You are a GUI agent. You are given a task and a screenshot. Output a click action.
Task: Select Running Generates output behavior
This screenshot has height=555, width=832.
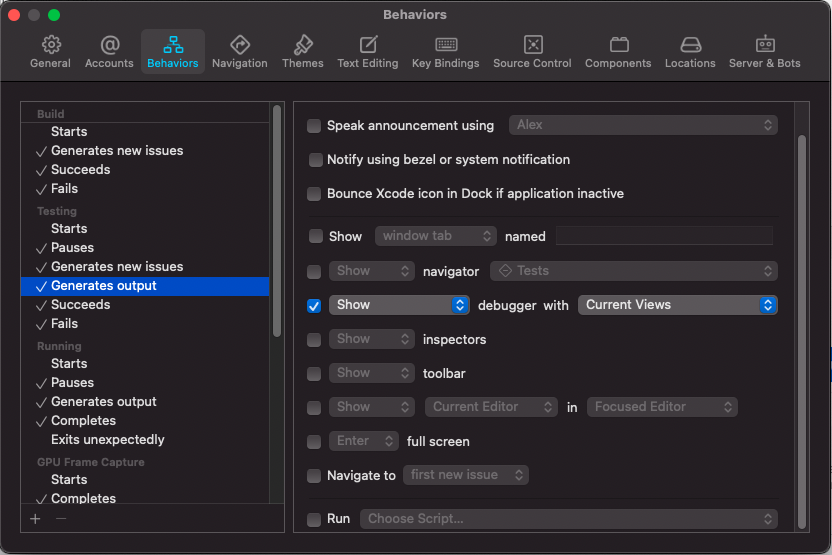[x=144, y=402]
